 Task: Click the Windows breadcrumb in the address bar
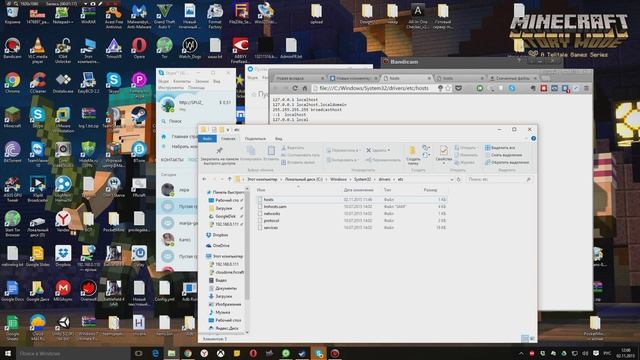338,179
